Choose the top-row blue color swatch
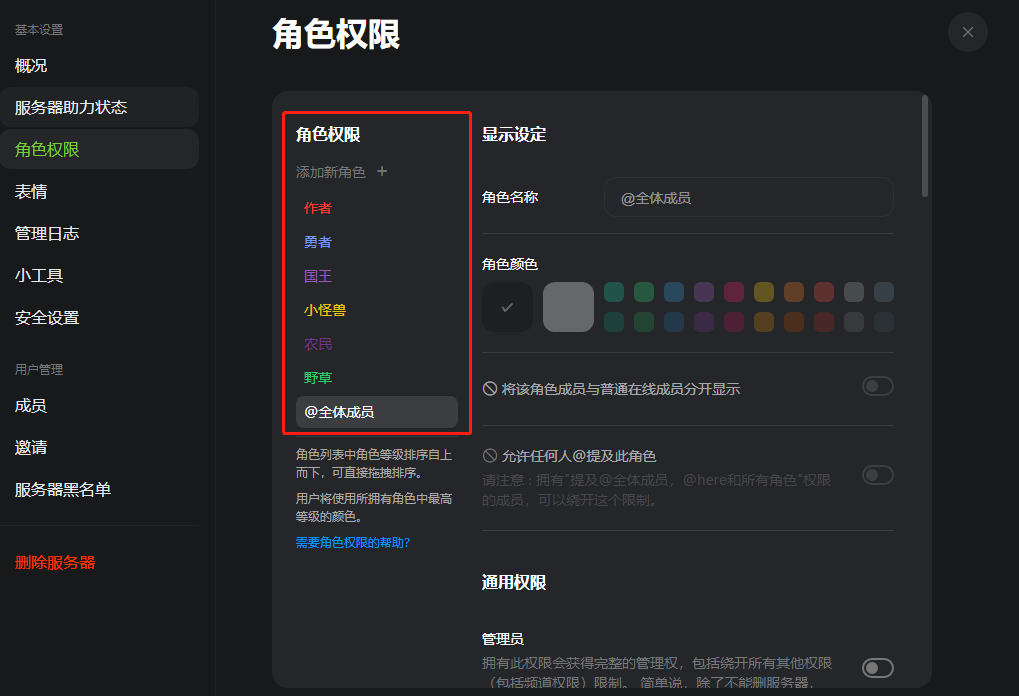 pyautogui.click(x=674, y=292)
